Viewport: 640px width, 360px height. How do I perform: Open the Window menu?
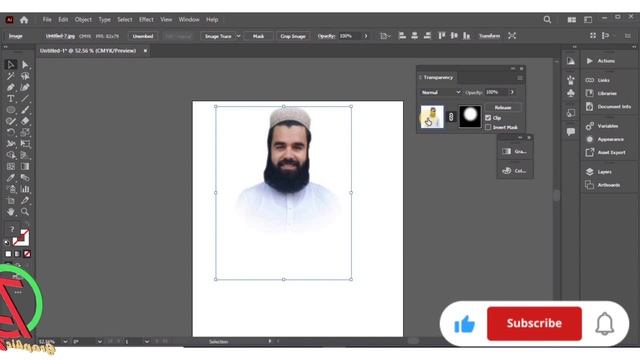tap(189, 20)
